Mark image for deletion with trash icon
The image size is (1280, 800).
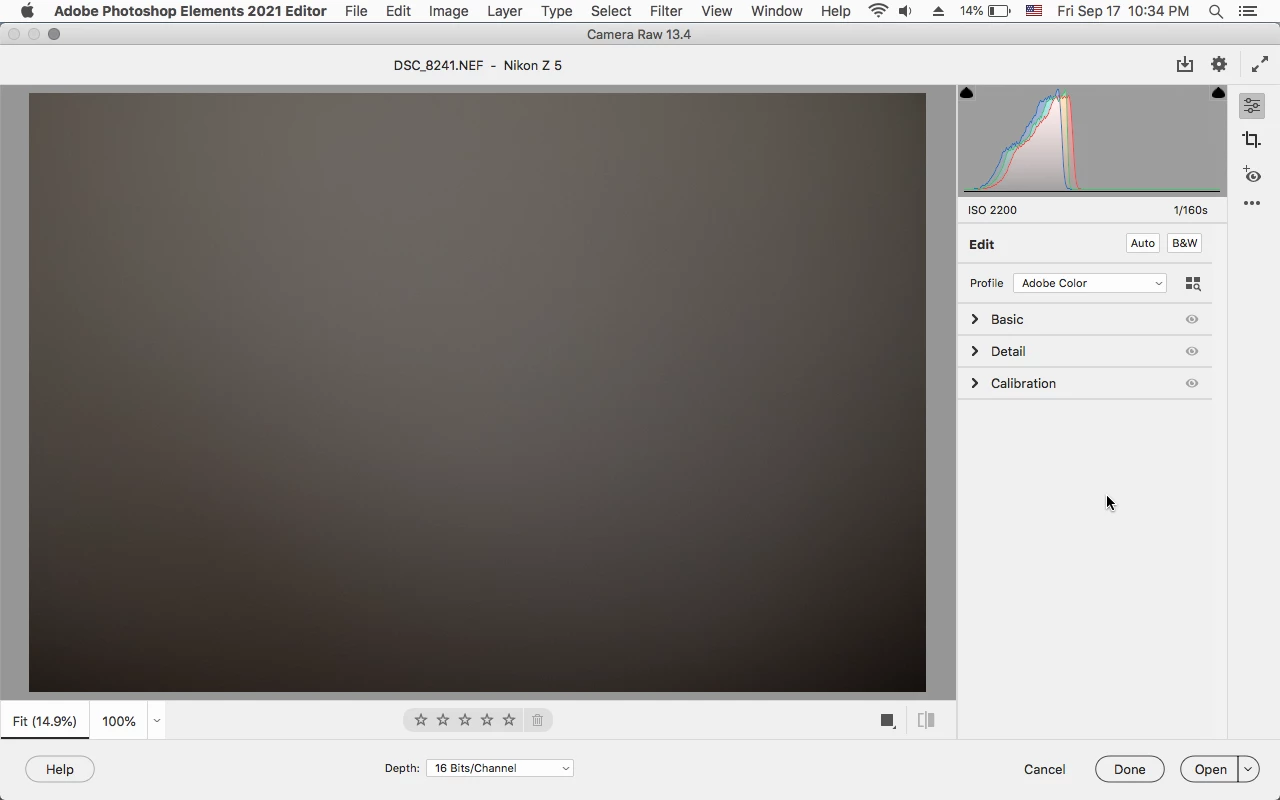pyautogui.click(x=537, y=720)
